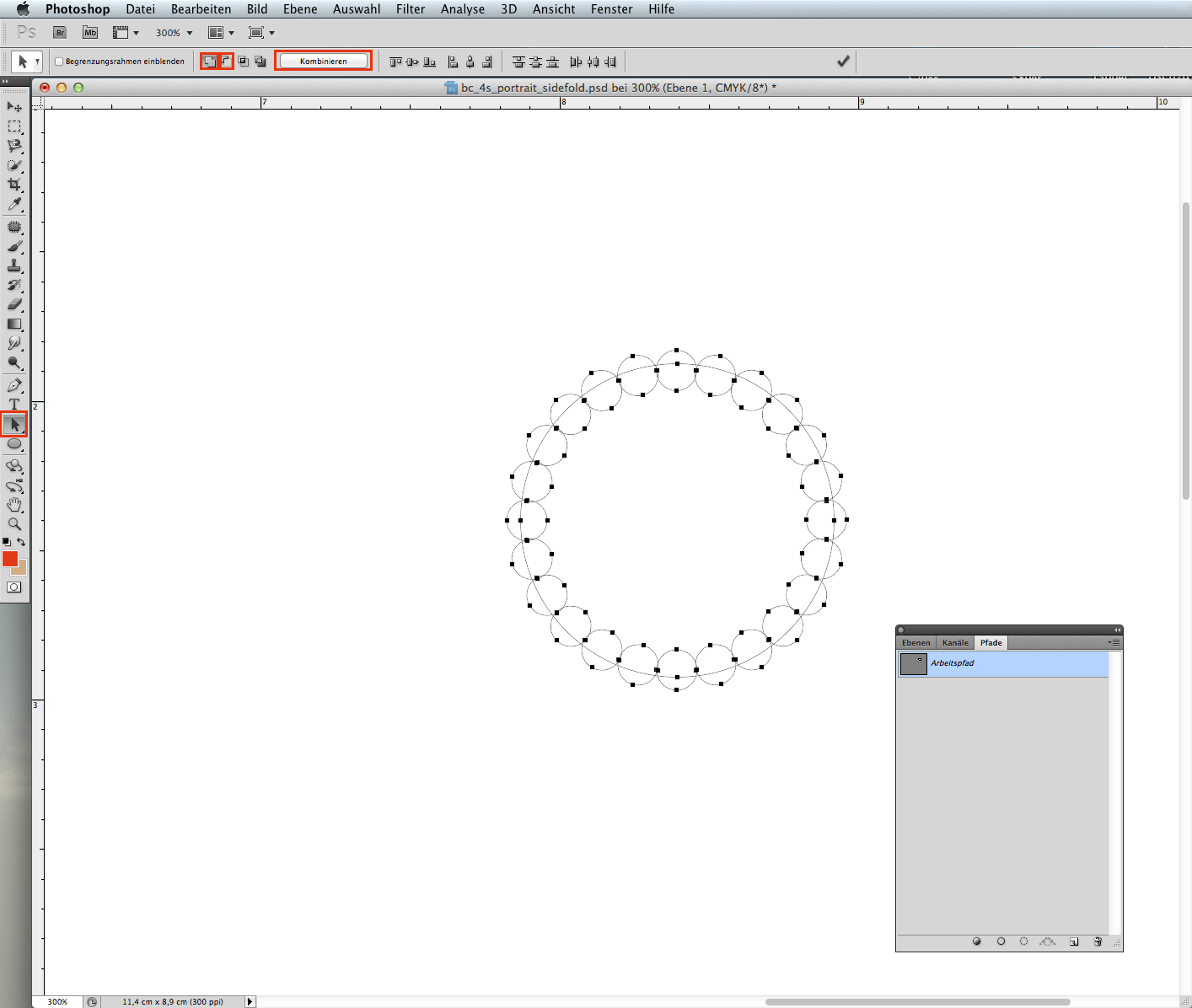This screenshot has width=1192, height=1008.
Task: Activate the Hand tool
Action: click(x=14, y=505)
